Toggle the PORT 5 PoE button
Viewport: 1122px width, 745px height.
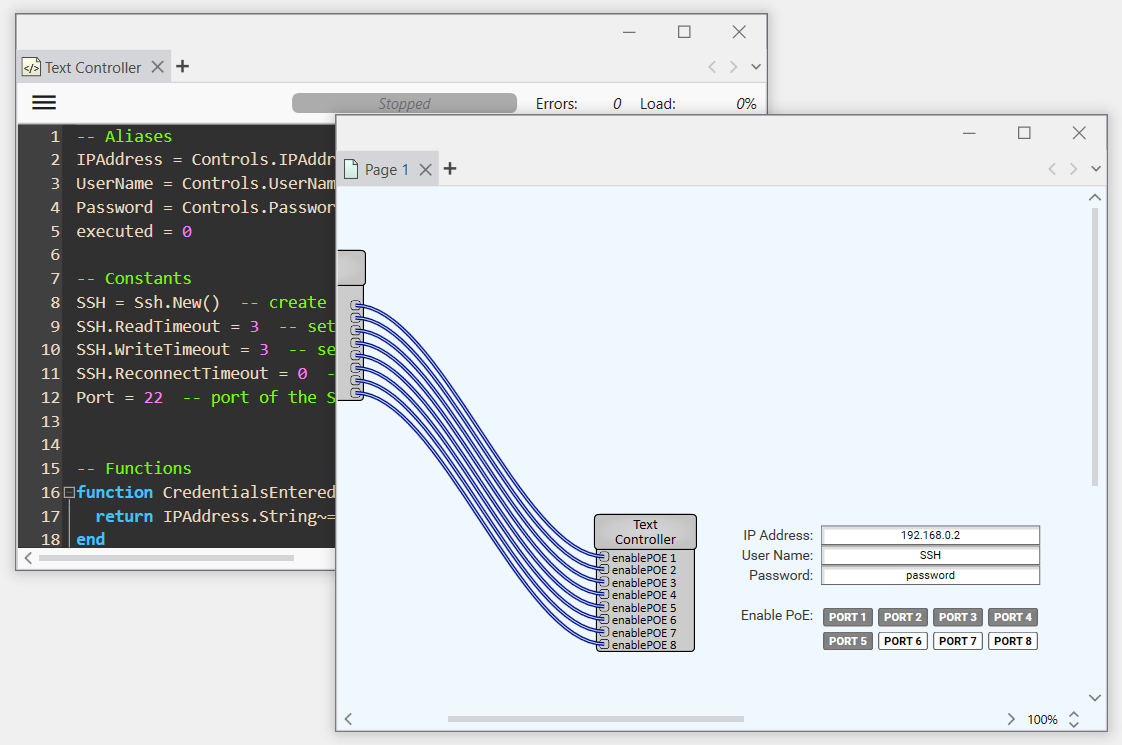848,641
